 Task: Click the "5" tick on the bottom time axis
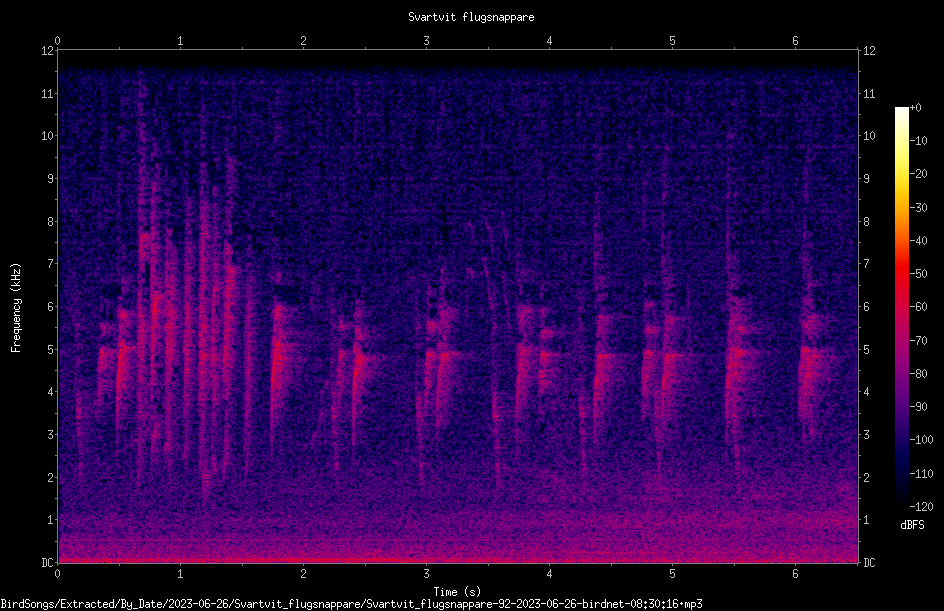point(672,574)
